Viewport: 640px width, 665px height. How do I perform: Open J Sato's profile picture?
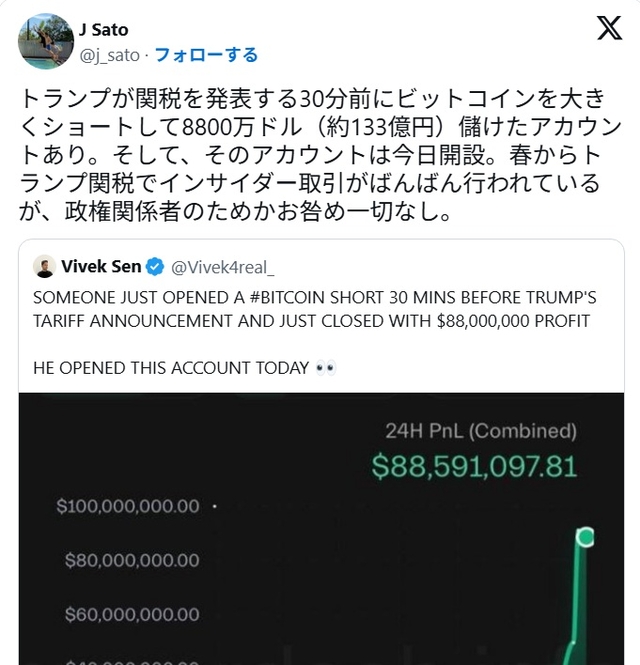click(44, 41)
